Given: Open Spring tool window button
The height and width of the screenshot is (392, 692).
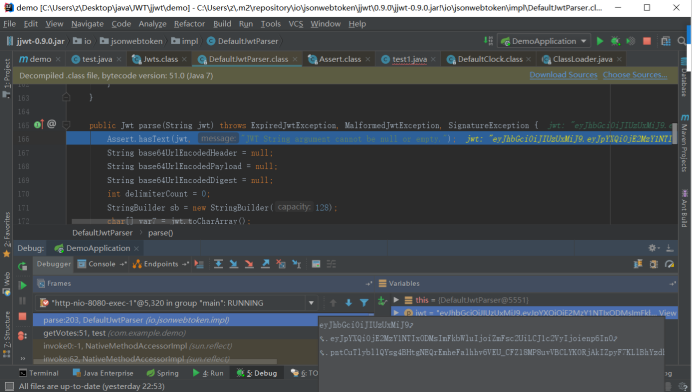Looking at the screenshot, I should 162,373.
